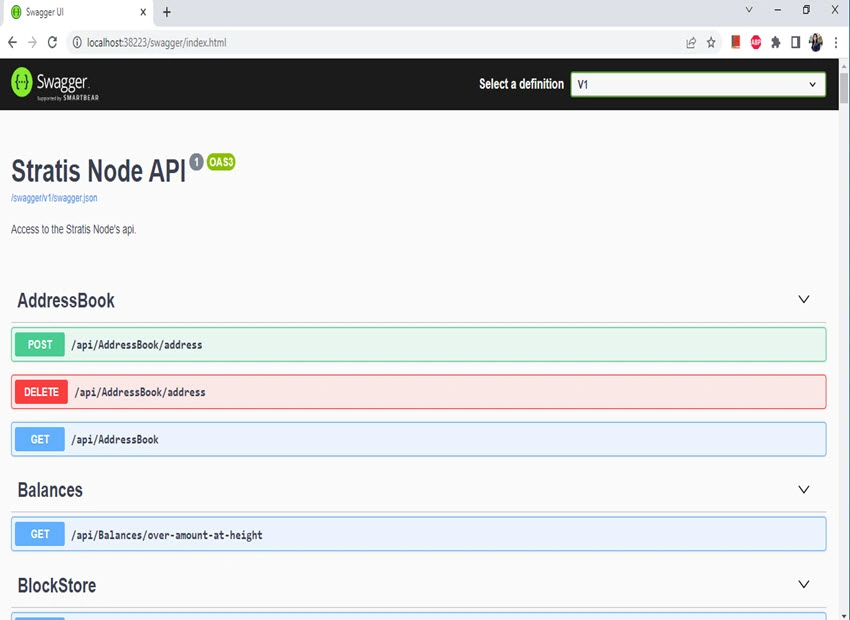Click the GET badge for Balances endpoint
850x620 pixels.
pyautogui.click(x=40, y=534)
